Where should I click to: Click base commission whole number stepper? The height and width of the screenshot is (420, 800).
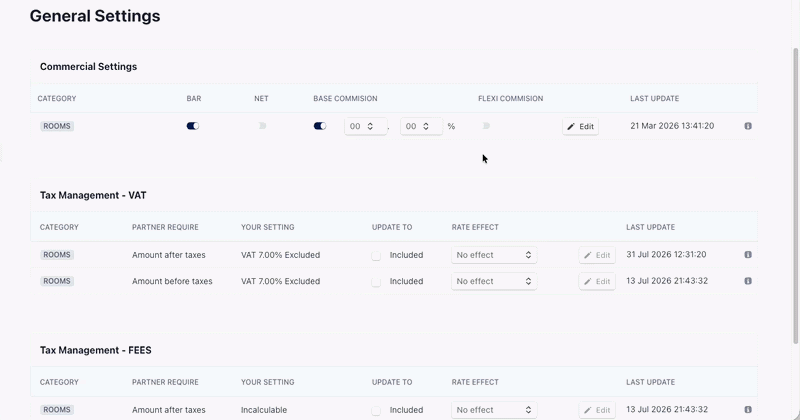(365, 126)
